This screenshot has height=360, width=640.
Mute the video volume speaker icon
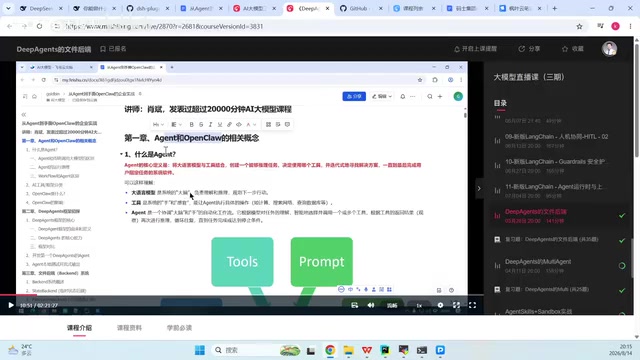(x=371, y=305)
